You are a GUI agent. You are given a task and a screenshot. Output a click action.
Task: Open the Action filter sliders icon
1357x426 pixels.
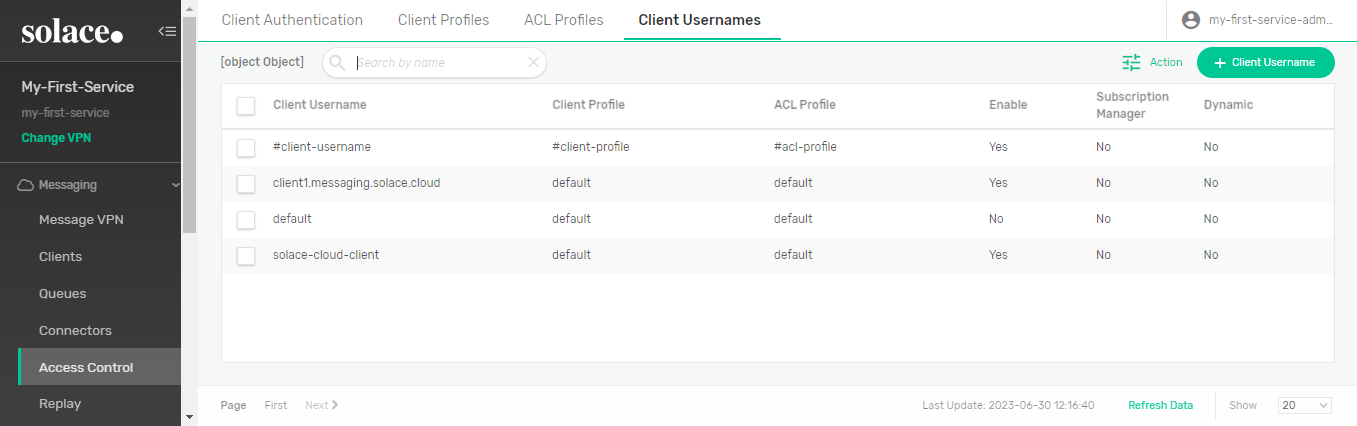[1131, 62]
